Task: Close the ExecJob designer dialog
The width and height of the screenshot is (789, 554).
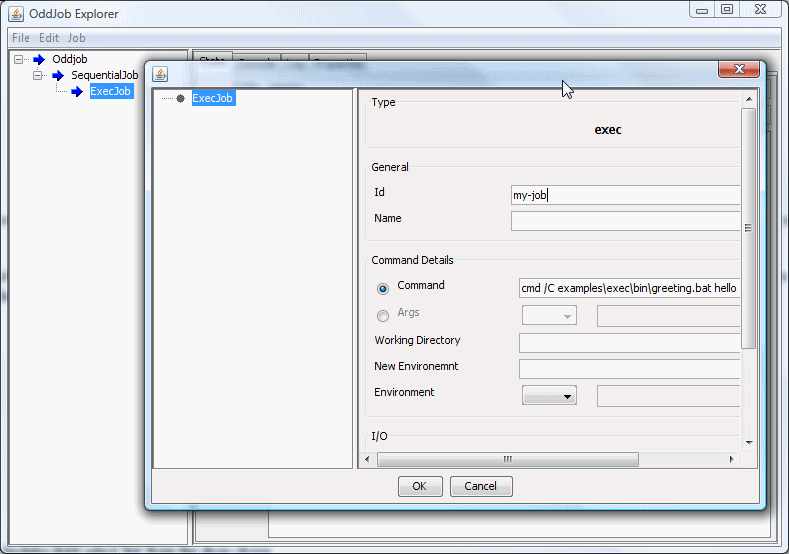Action: pyautogui.click(x=739, y=70)
